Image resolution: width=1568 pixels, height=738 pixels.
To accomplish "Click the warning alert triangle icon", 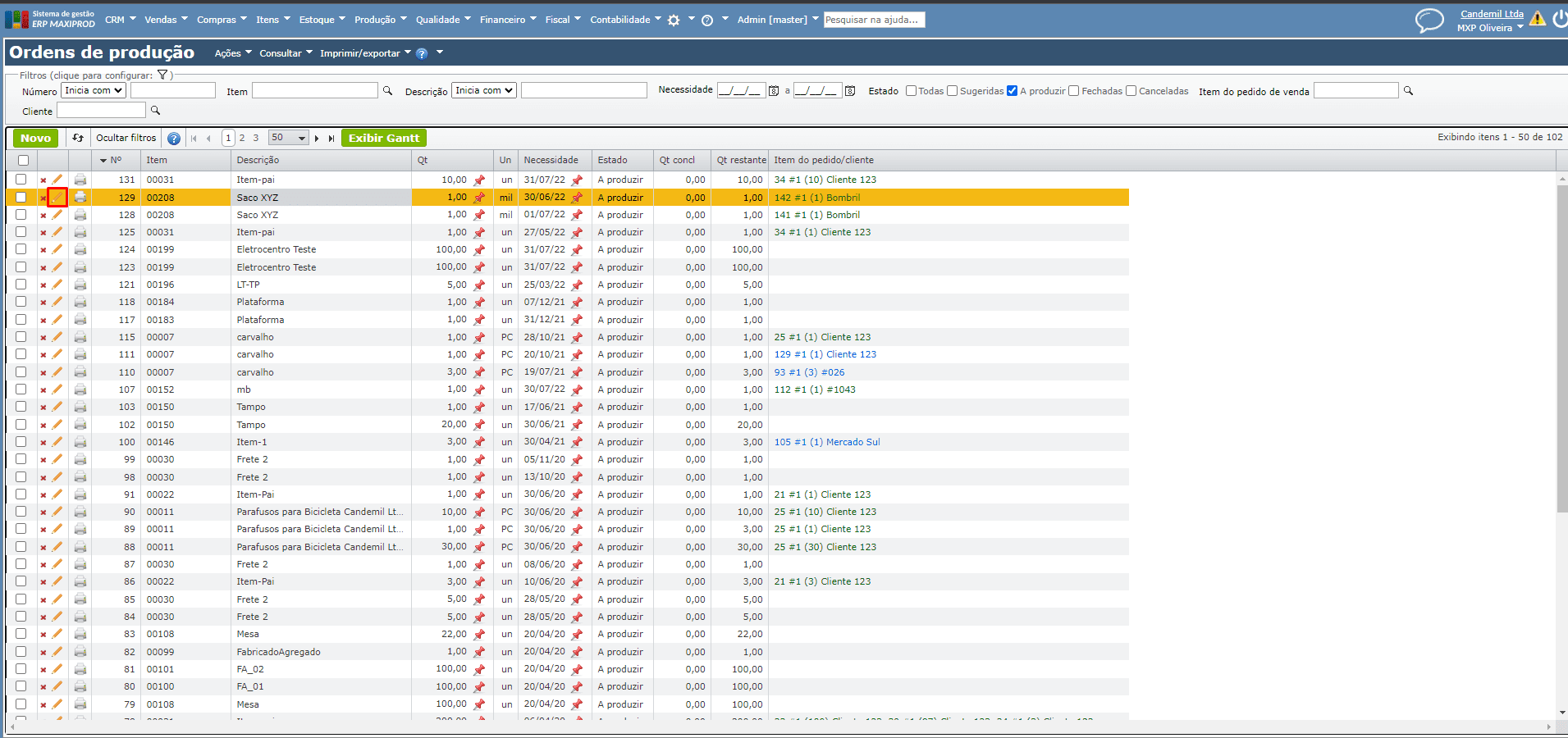I will pos(1537,19).
